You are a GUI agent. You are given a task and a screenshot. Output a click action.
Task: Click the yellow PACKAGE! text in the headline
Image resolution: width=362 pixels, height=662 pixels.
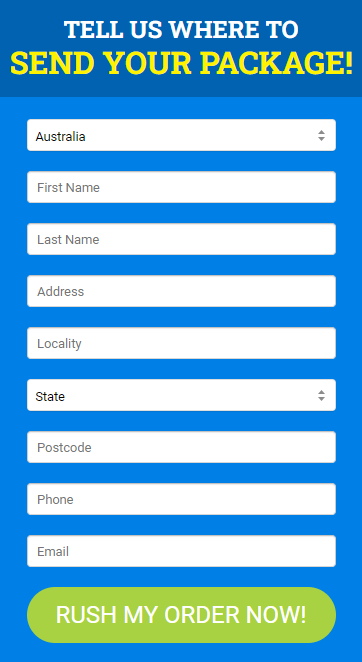pos(277,63)
